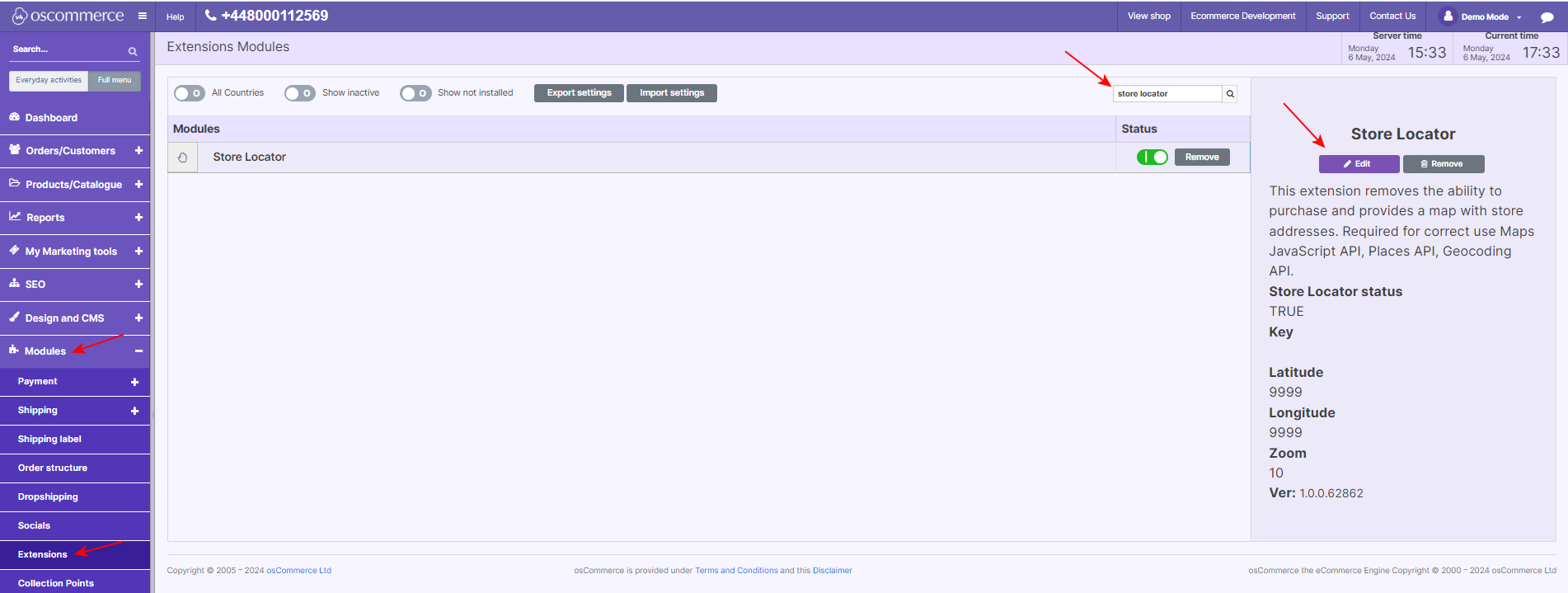Click the purple Edit button
Image resolution: width=1568 pixels, height=593 pixels.
(x=1359, y=164)
